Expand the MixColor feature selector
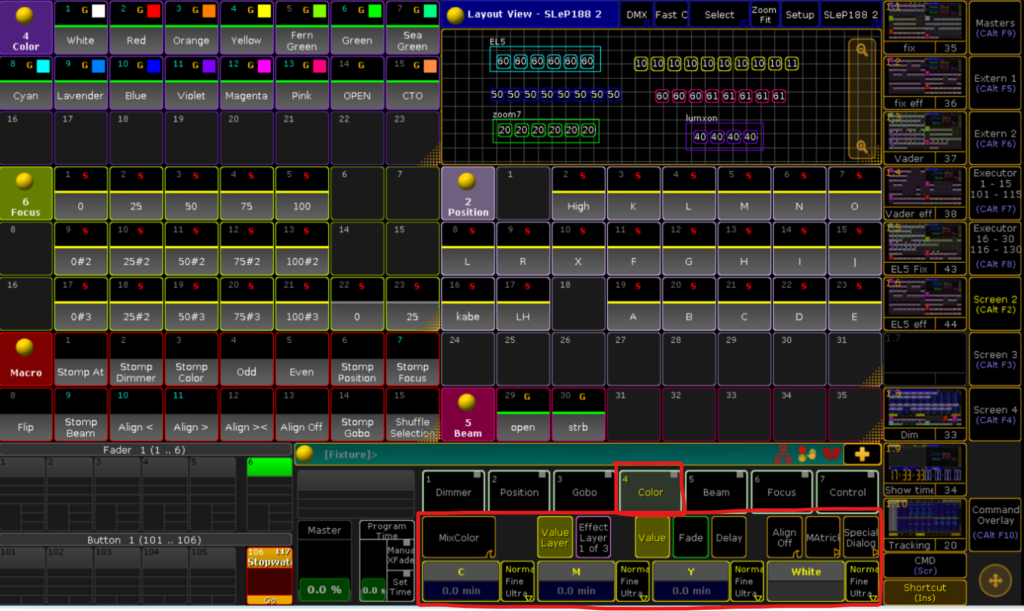The width and height of the screenshot is (1024, 611). tap(458, 537)
